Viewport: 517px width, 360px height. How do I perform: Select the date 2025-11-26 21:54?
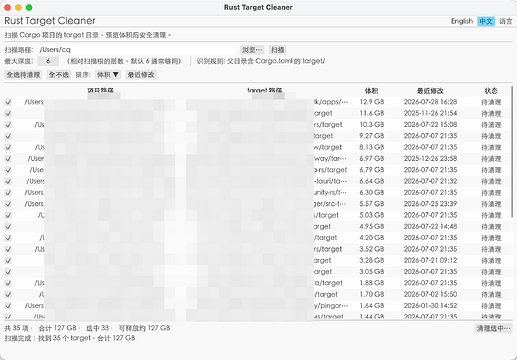[430, 113]
